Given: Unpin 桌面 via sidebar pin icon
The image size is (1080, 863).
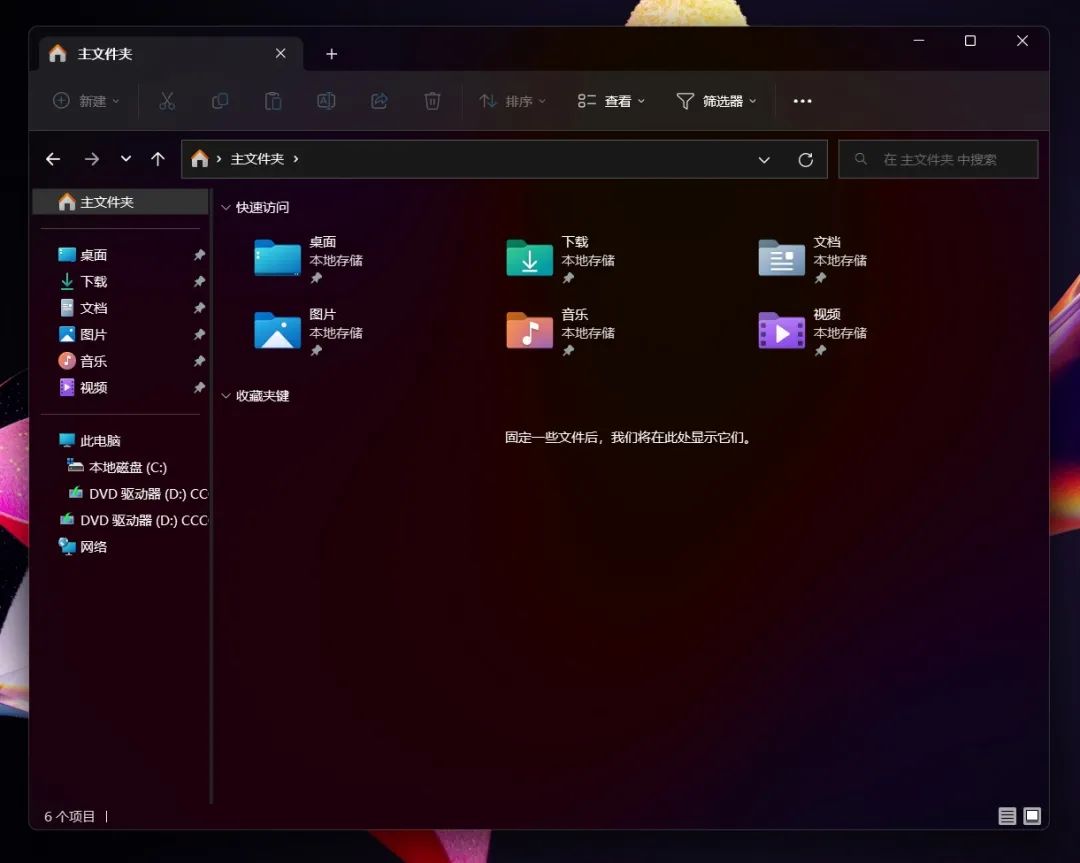Looking at the screenshot, I should [x=199, y=255].
